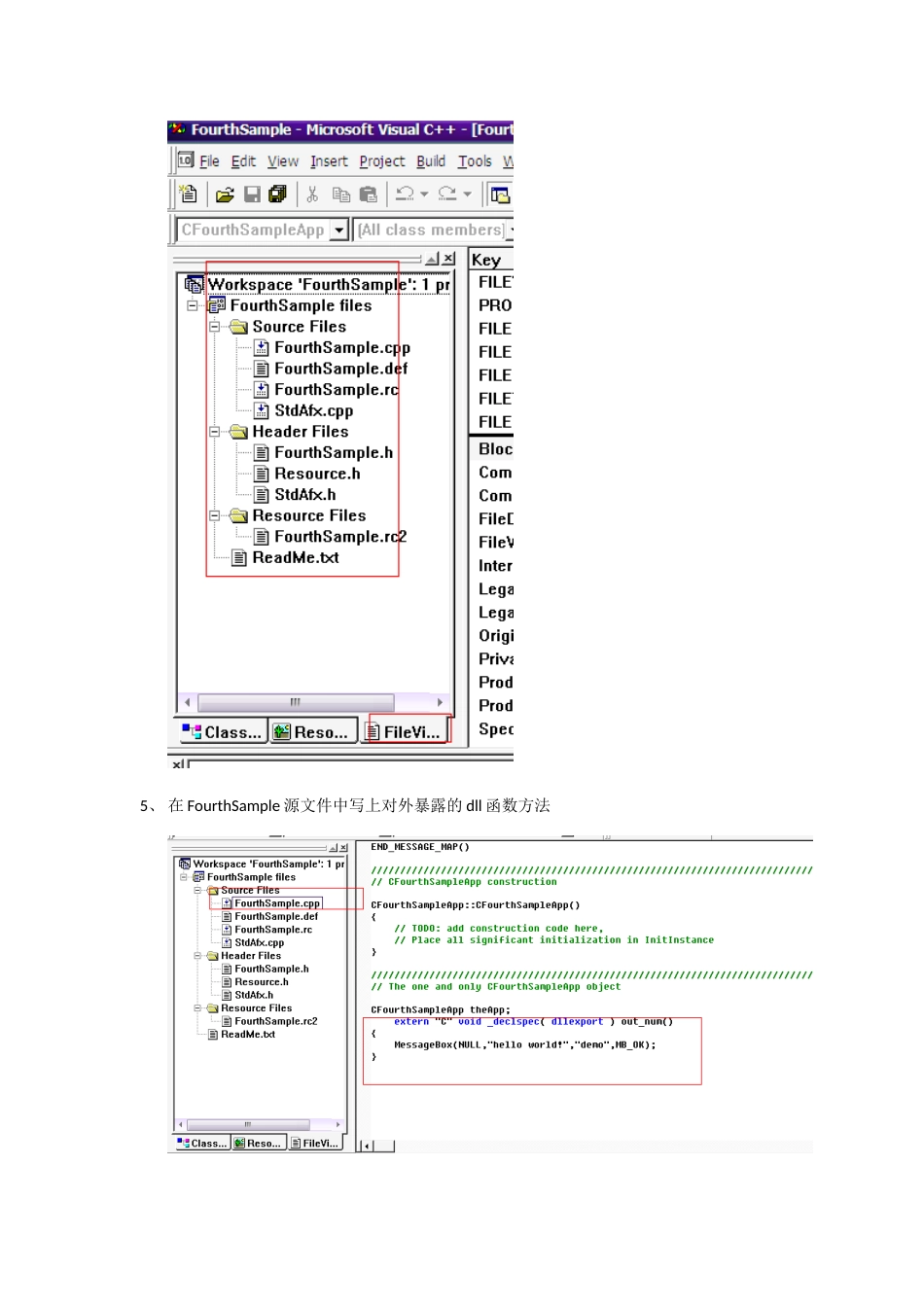Open the CFourthSampleApp class dropdown
The height and width of the screenshot is (1307, 924).
pos(339,230)
